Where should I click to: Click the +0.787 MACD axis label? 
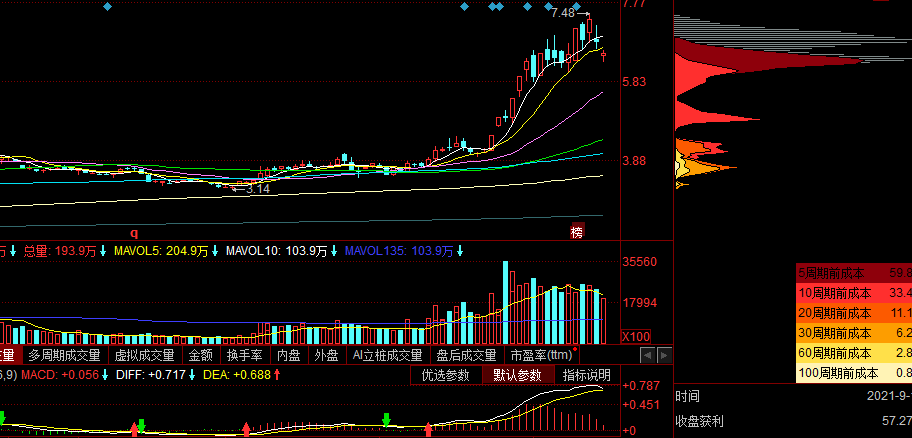click(x=641, y=386)
